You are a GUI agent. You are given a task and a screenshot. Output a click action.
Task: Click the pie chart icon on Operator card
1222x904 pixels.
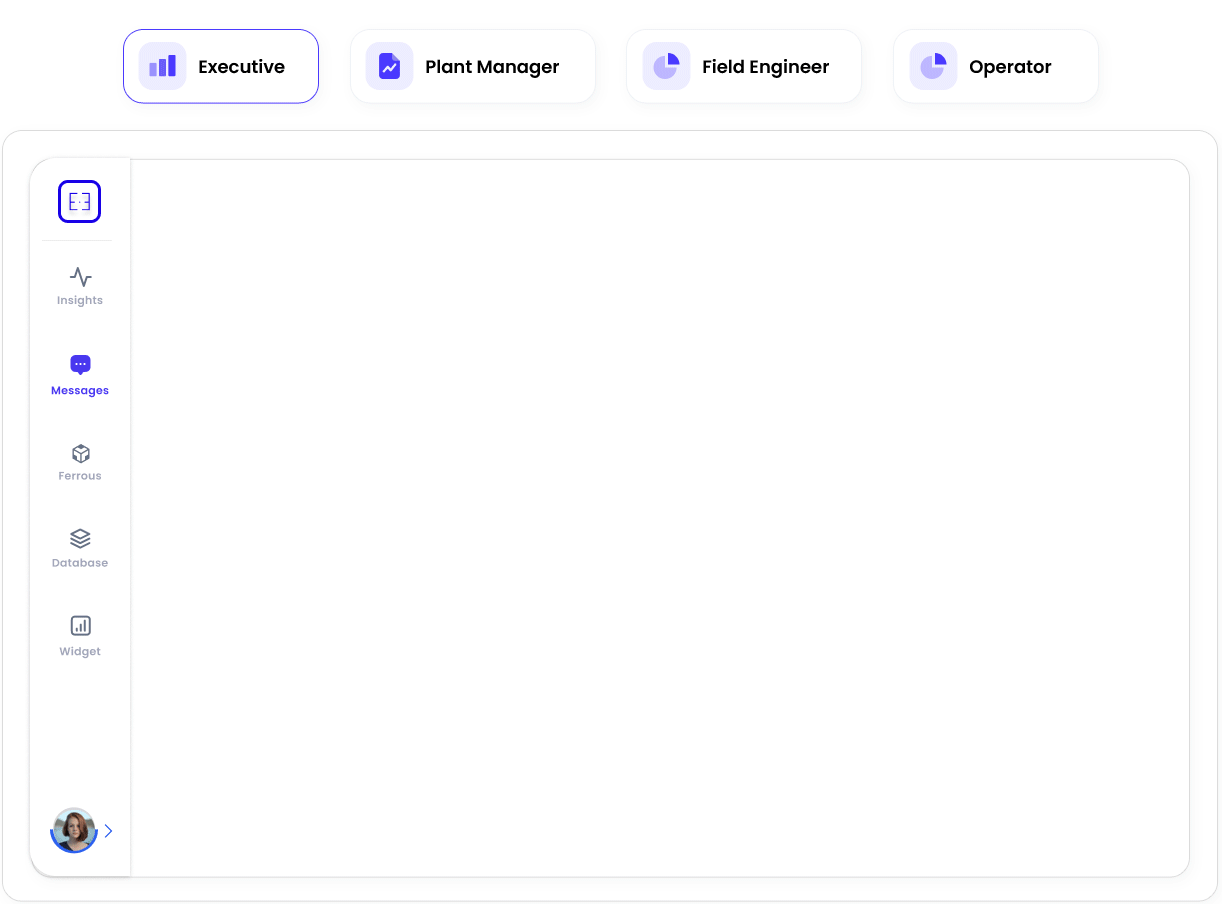coord(932,66)
